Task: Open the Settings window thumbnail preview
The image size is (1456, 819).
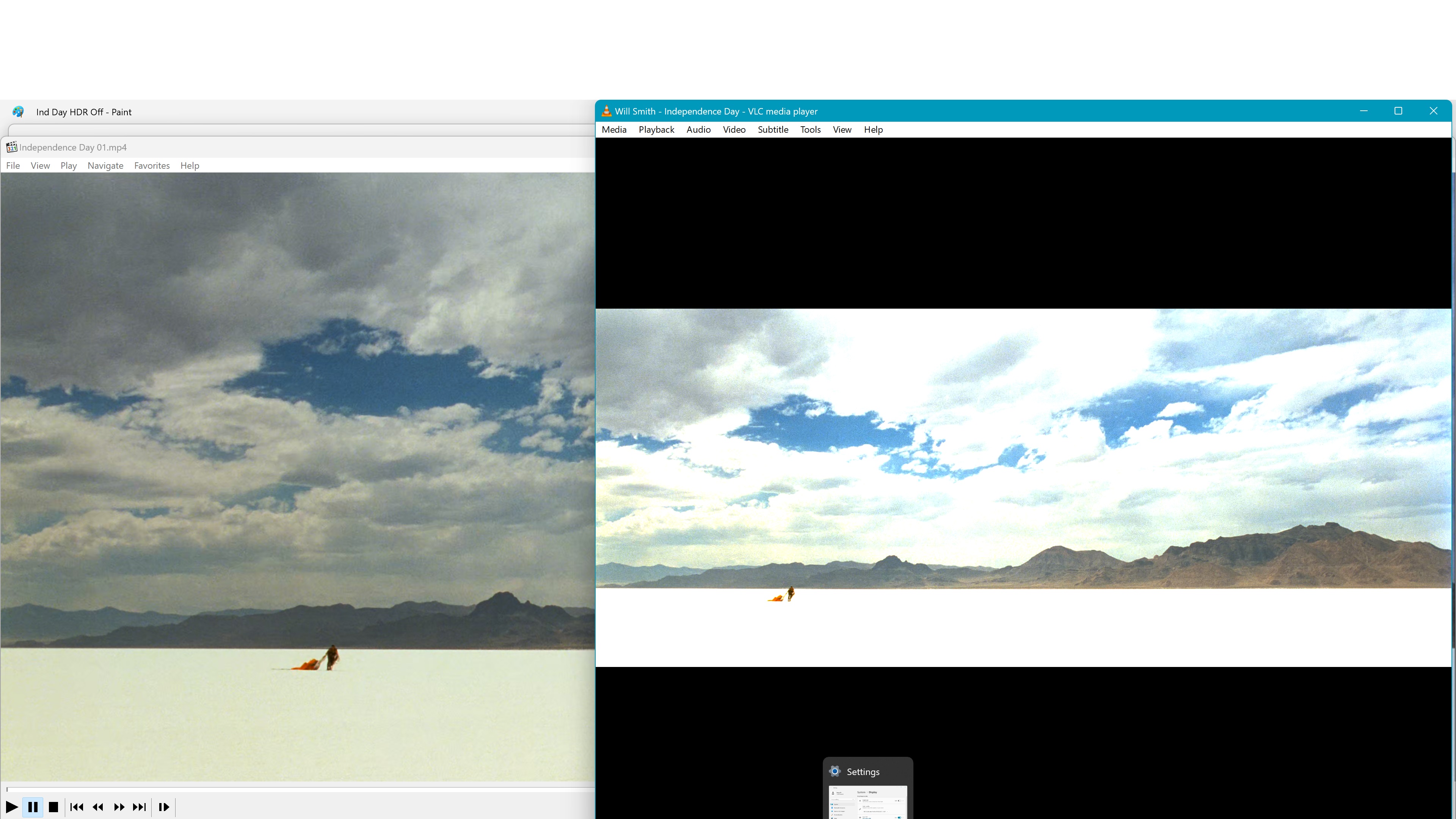Action: tap(868, 802)
